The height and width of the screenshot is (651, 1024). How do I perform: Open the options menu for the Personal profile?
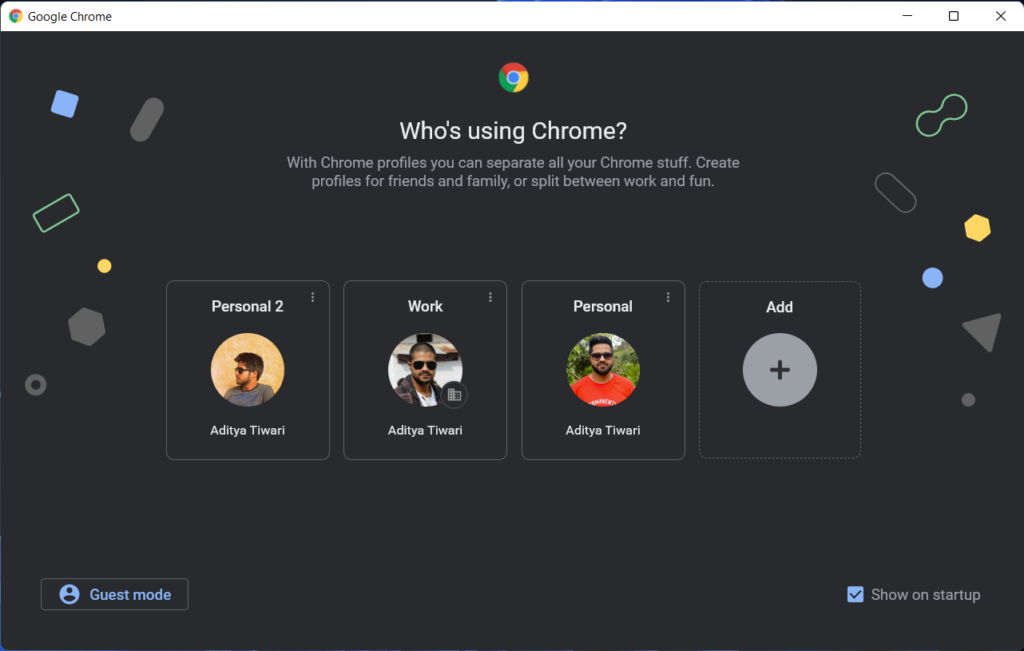click(667, 296)
